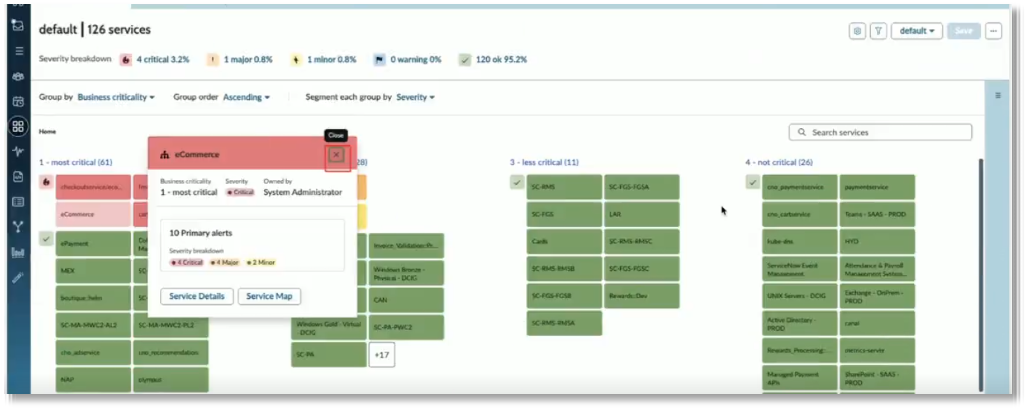Open the bar chart icon in sidebar

[18, 252]
